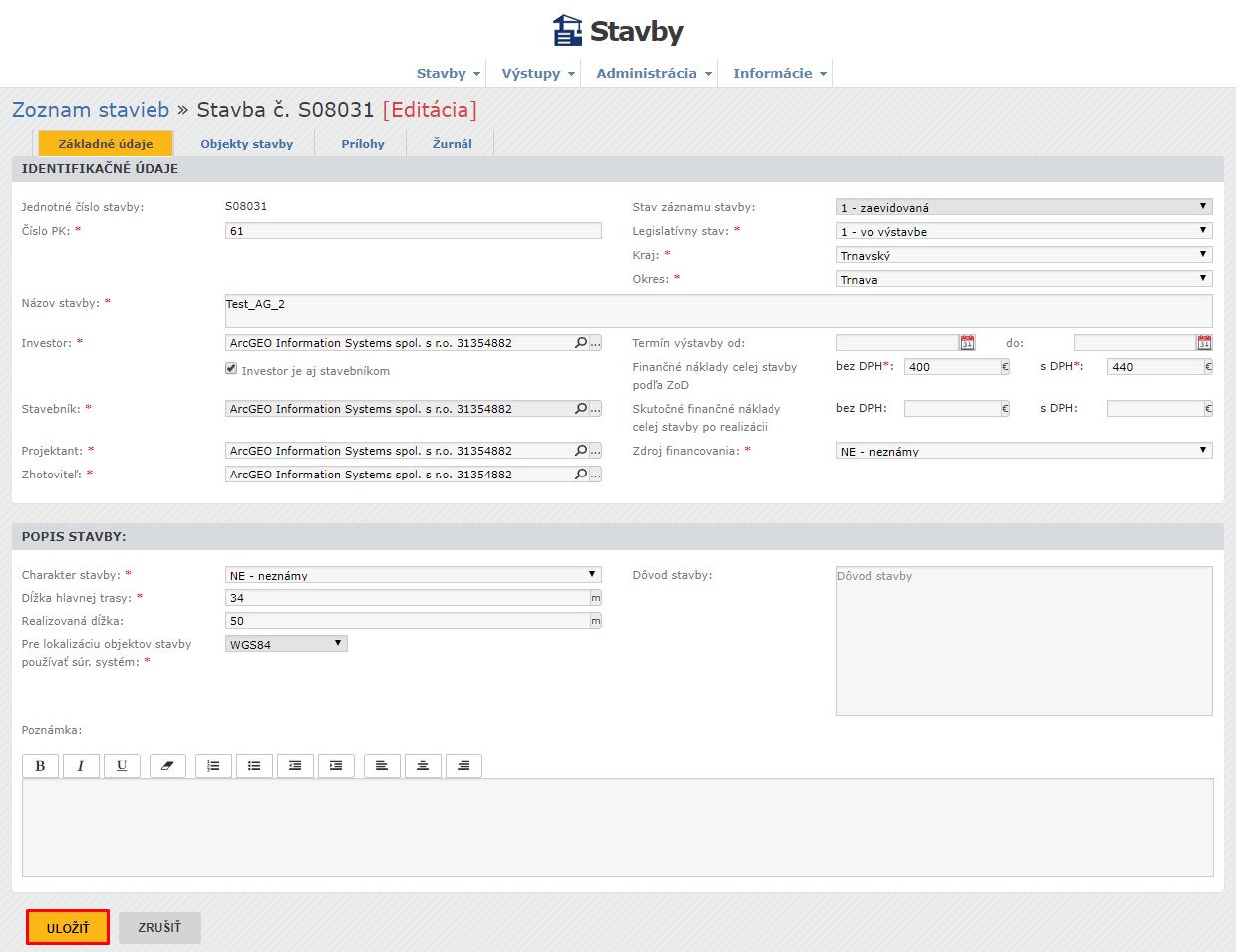Center-align text in the note editor

(423, 766)
